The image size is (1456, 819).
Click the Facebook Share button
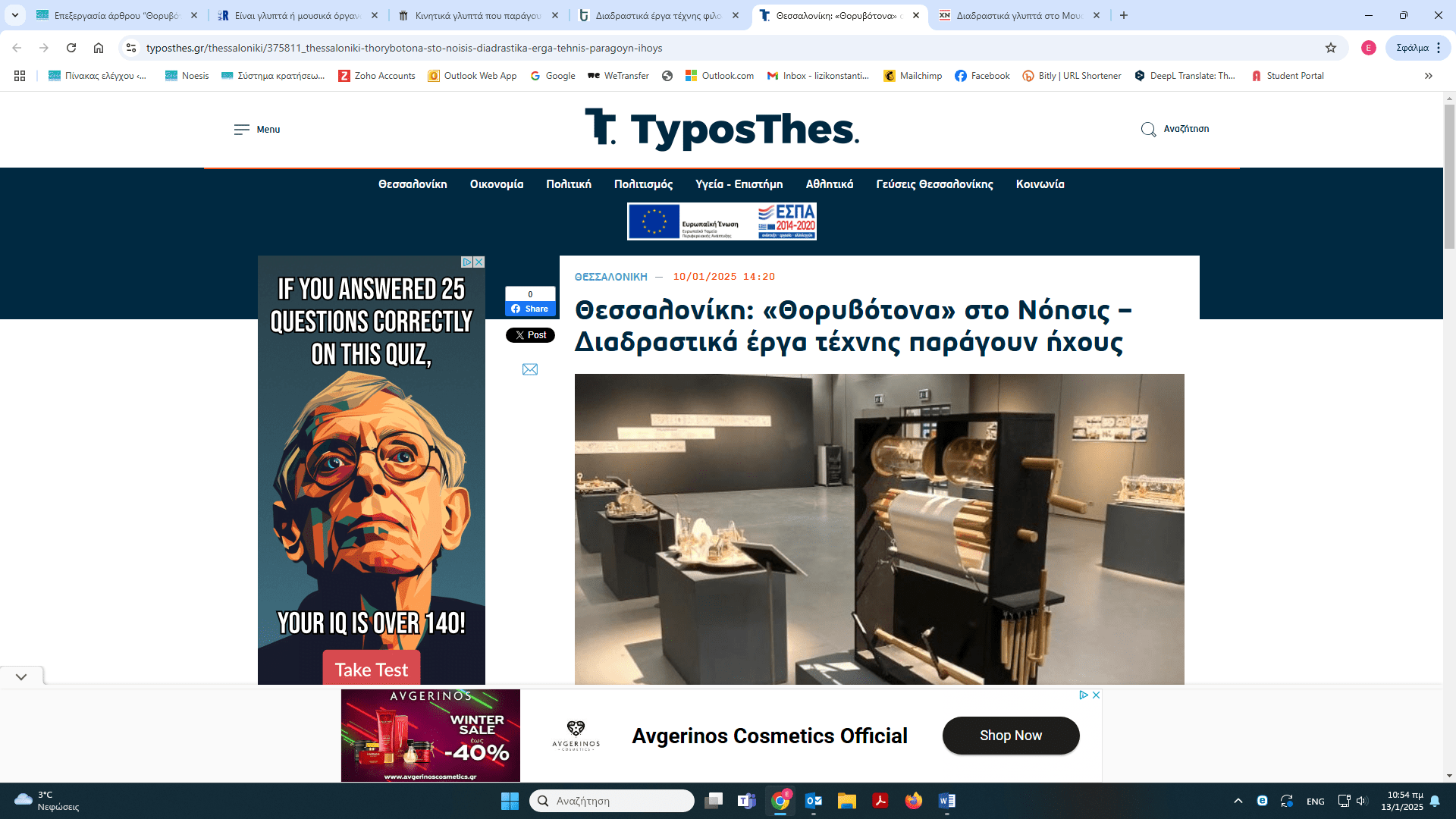tap(529, 309)
